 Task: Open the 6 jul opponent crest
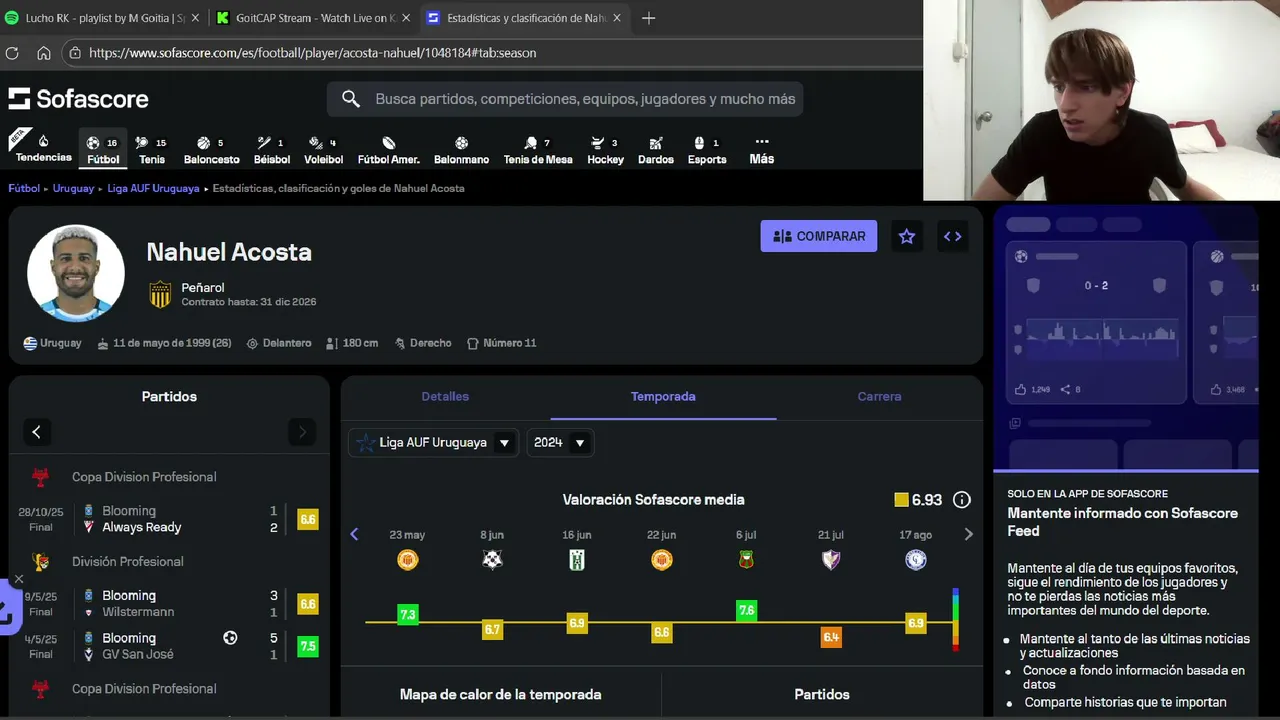coord(746,560)
